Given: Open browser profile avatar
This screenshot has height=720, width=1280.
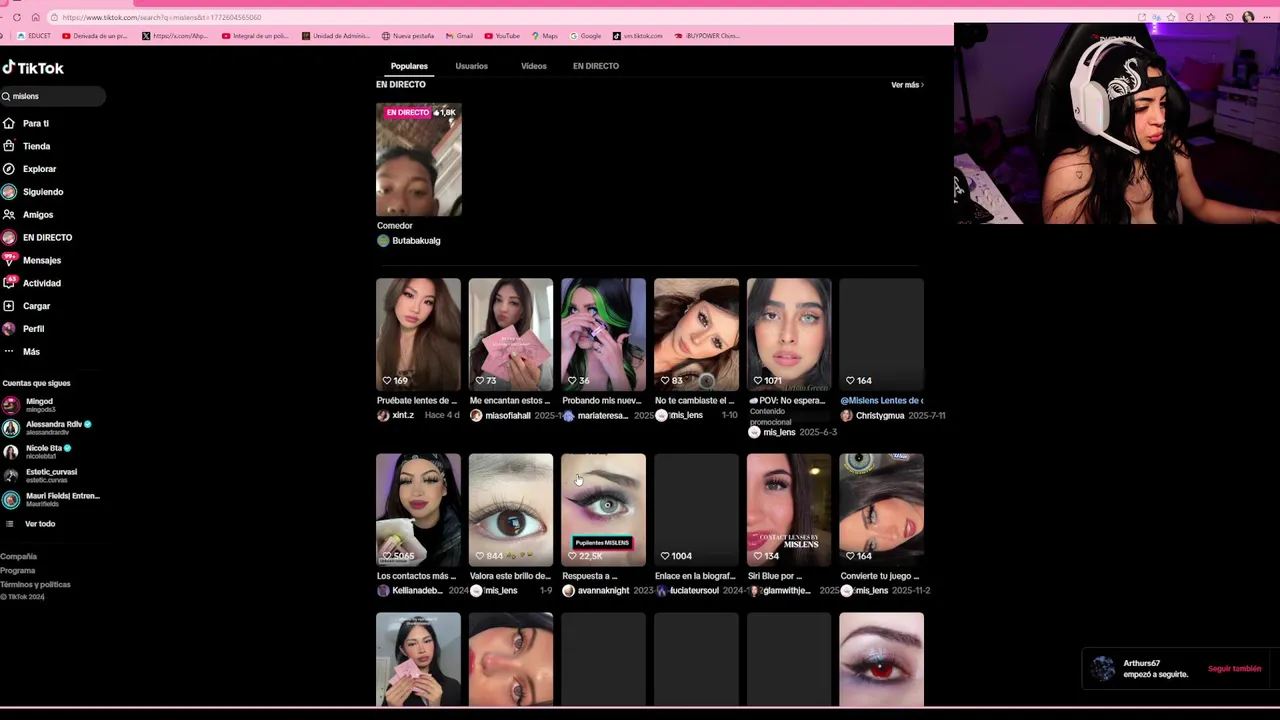Looking at the screenshot, I should pos(1248,17).
